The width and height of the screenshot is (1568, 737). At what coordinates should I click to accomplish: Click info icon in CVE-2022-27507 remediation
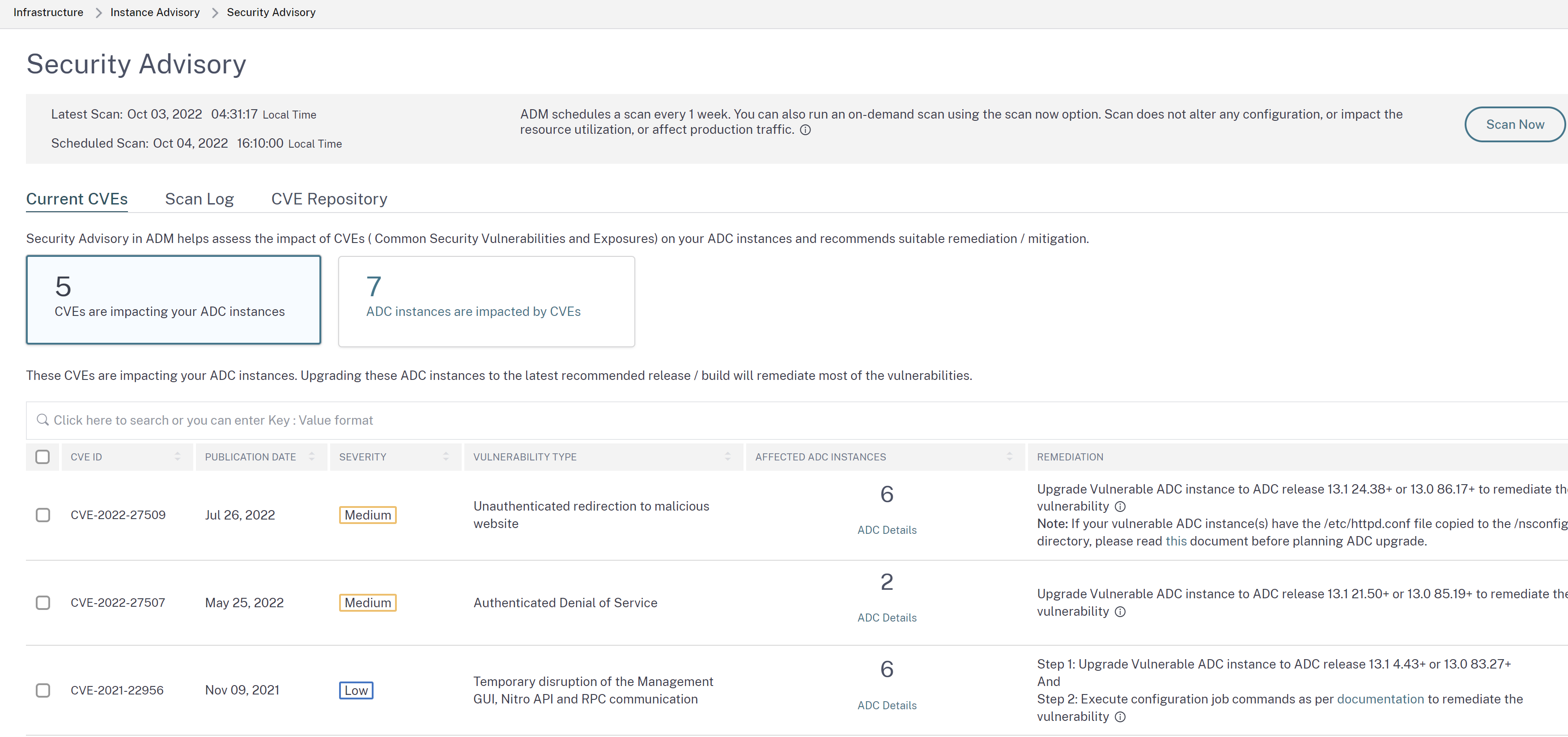[1120, 612]
